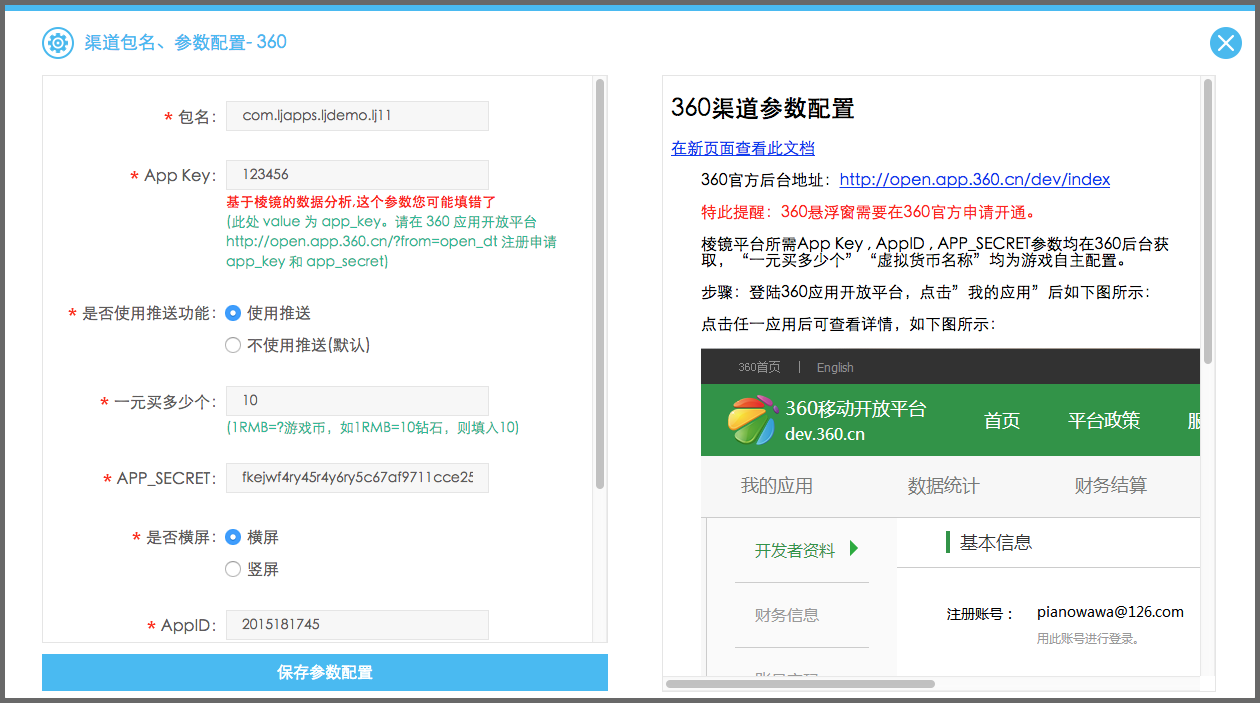Viewport: 1260px width, 703px height.
Task: Click the gear settings icon in header
Action: coord(58,43)
